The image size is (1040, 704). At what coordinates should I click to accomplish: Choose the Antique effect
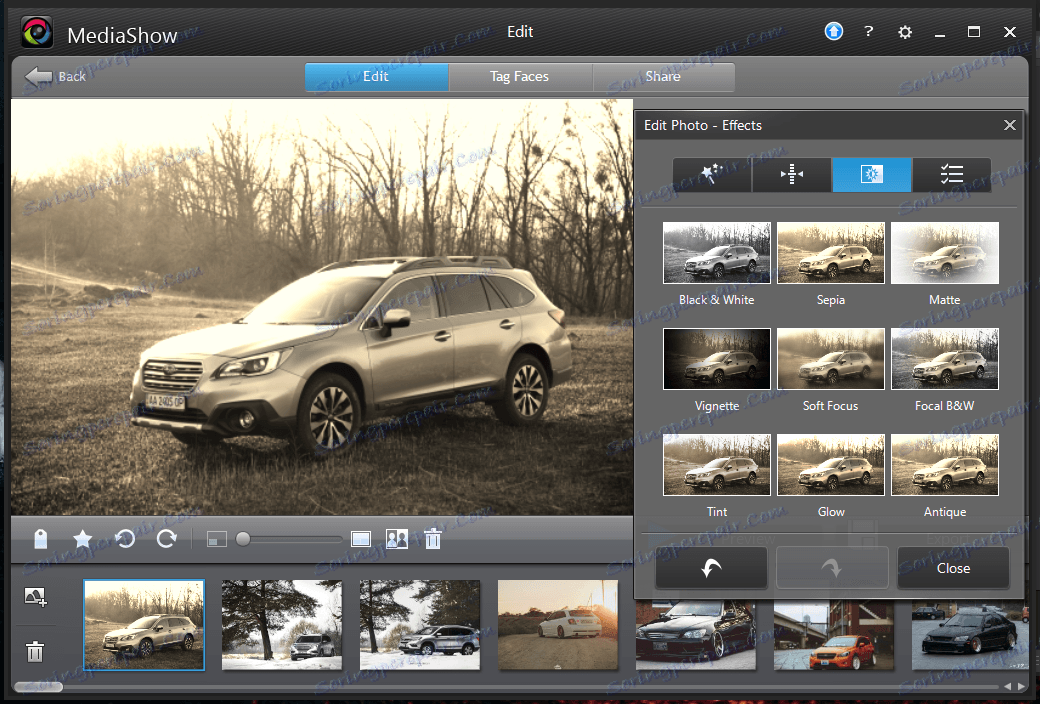(x=944, y=465)
